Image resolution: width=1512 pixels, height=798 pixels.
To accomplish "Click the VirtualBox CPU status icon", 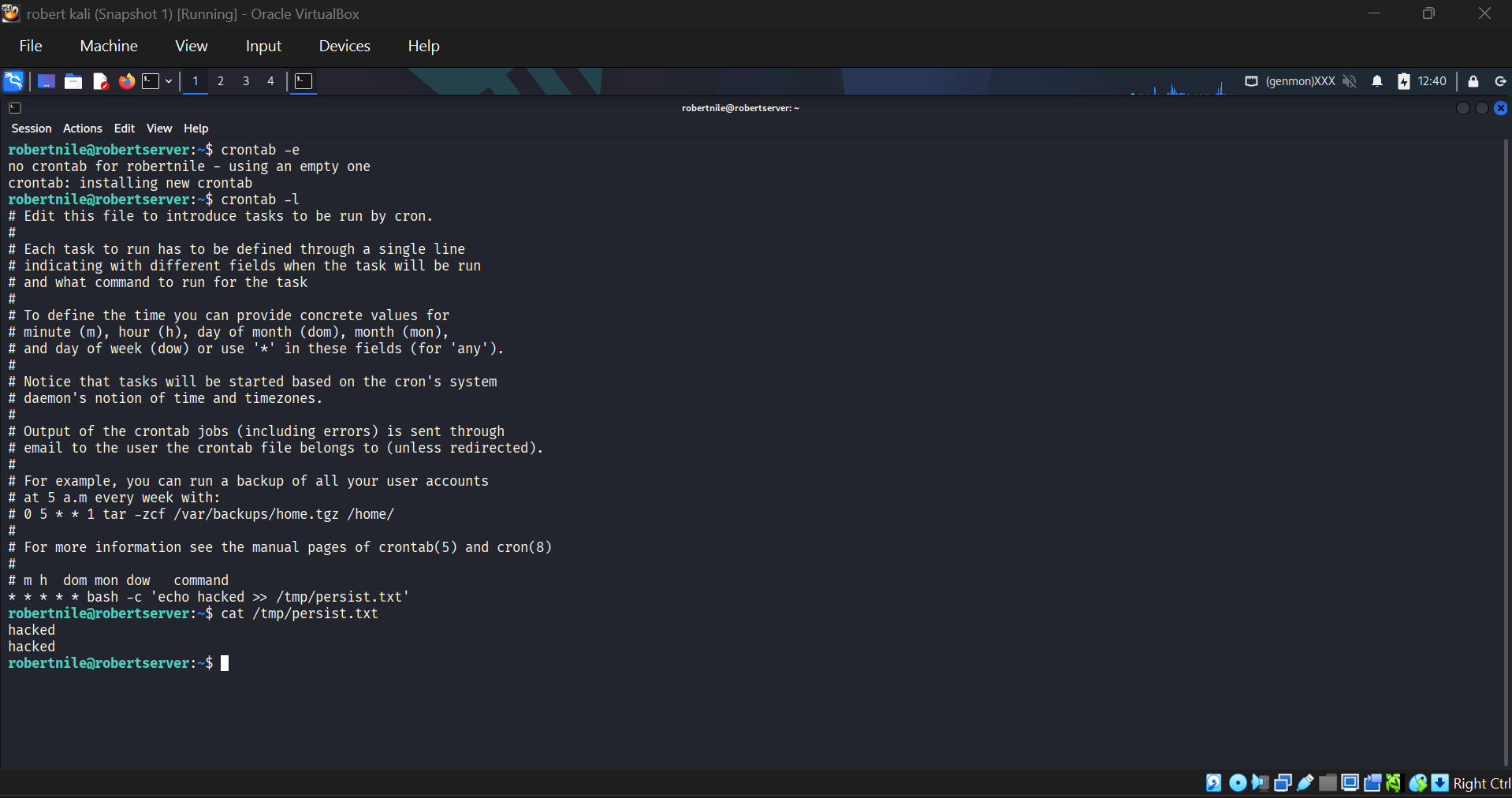I will coord(1394,782).
